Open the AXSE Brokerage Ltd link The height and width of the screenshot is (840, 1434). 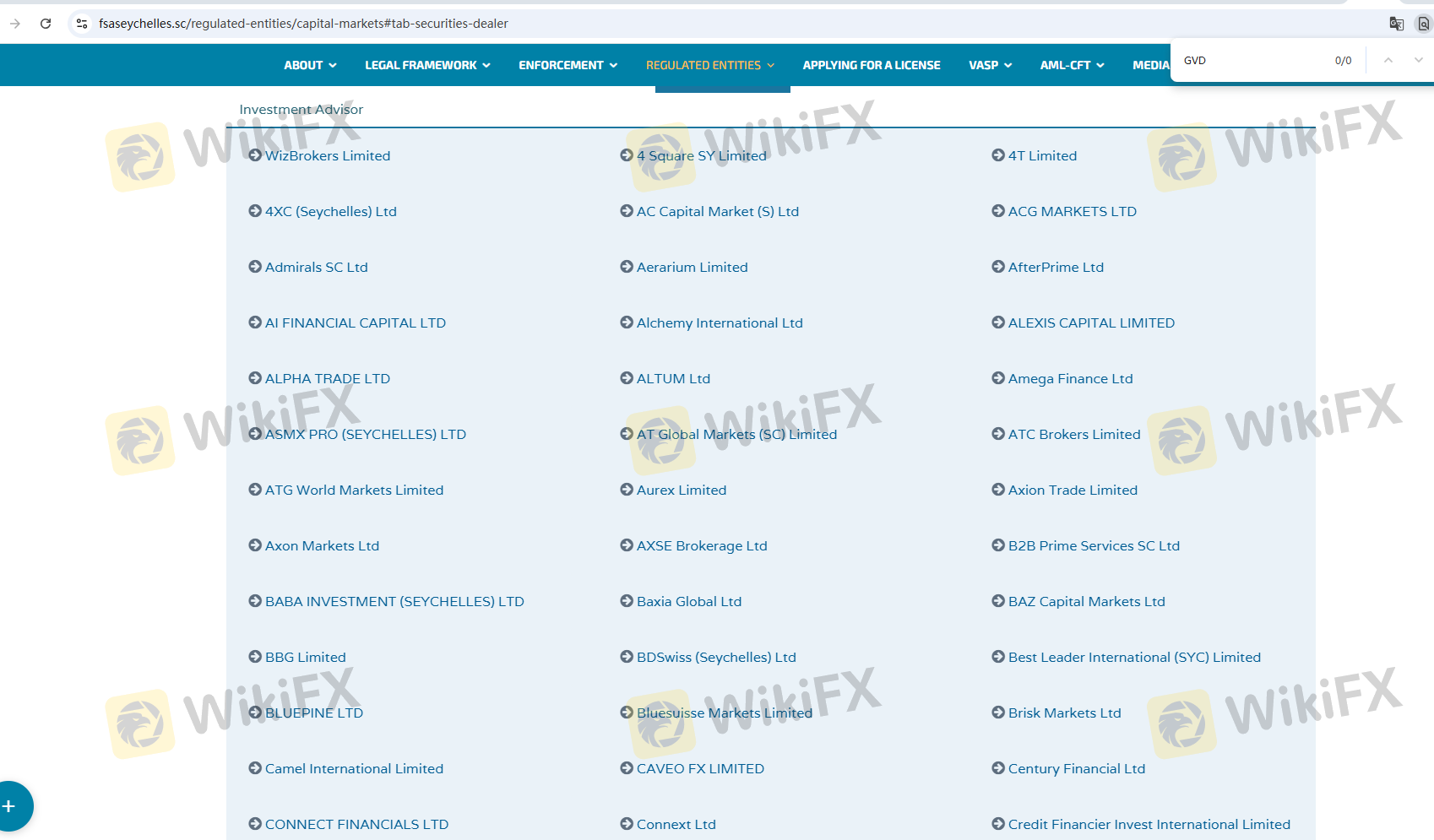(x=702, y=545)
